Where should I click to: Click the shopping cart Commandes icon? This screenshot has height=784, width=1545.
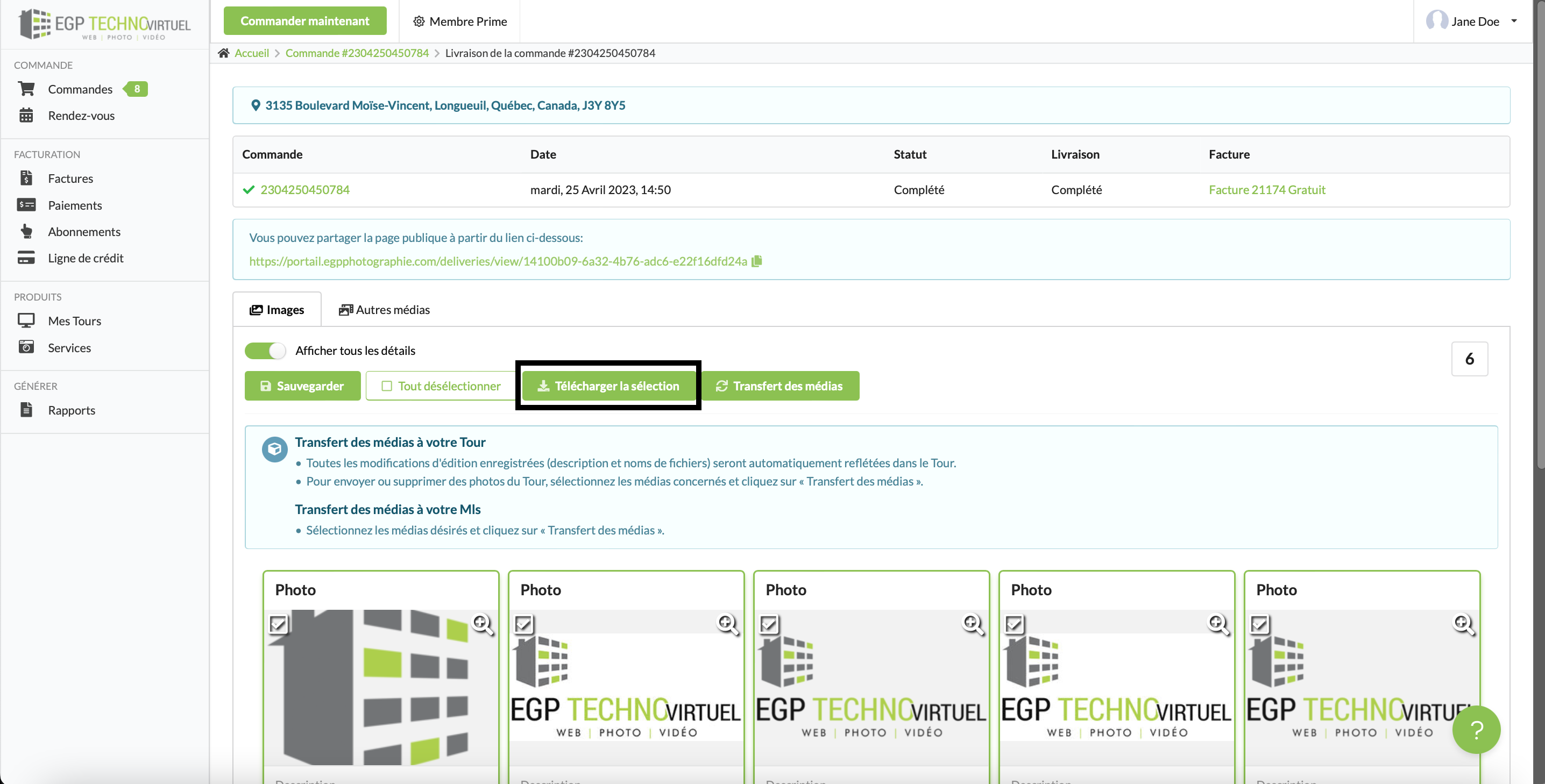coord(26,89)
